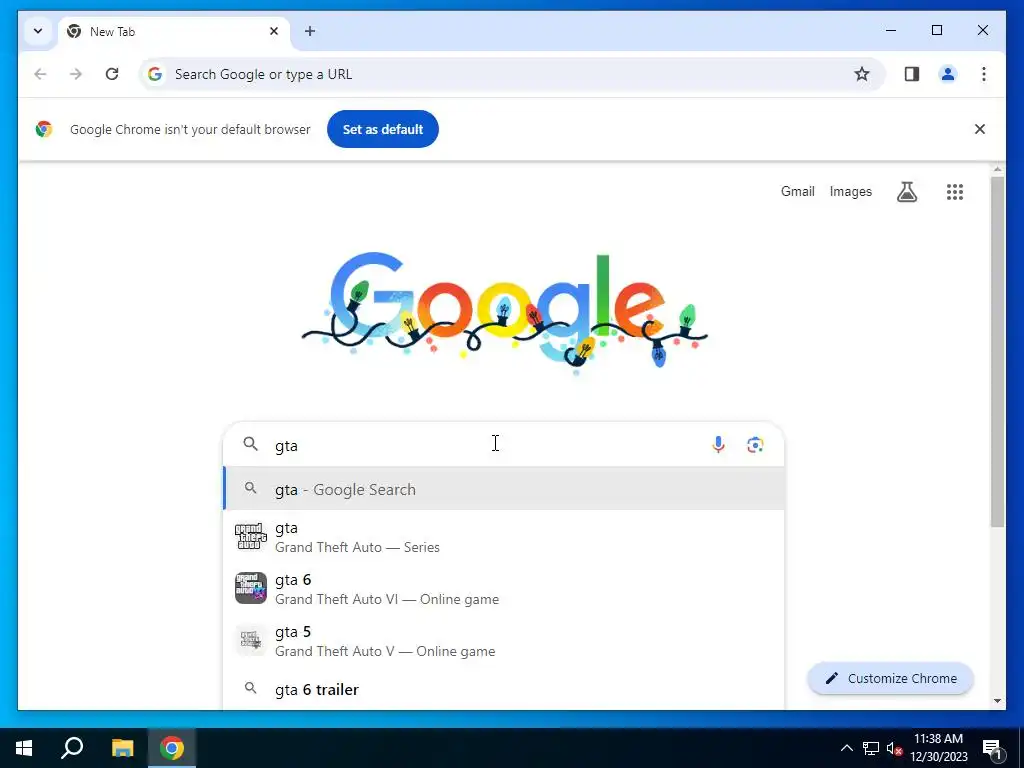Open Chrome three-dot menu
1024x768 pixels.
984,74
